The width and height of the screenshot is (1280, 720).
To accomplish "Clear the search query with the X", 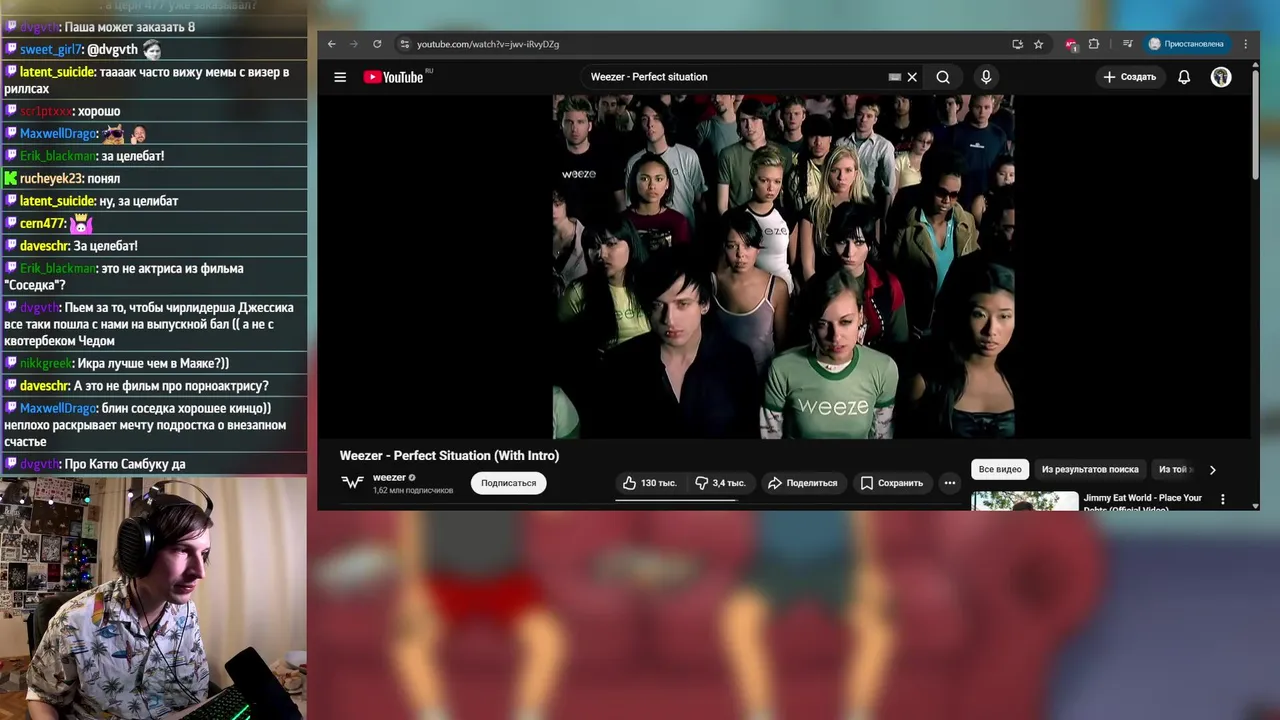I will click(x=912, y=77).
